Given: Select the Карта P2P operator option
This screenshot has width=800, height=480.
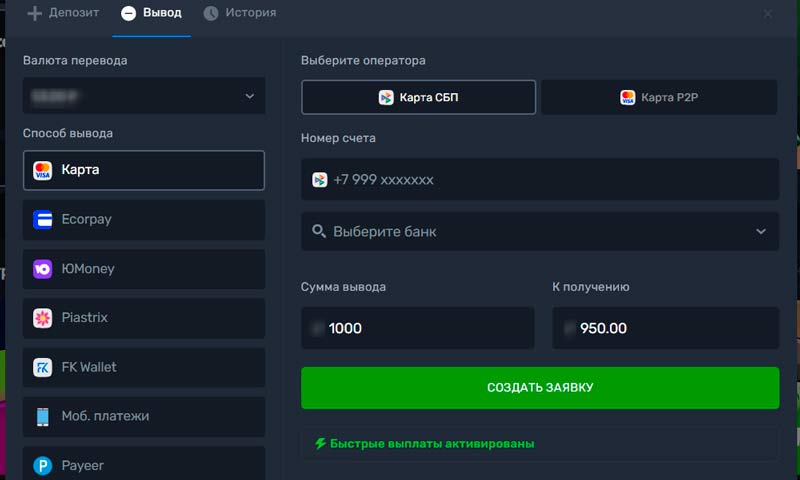Looking at the screenshot, I should (659, 97).
